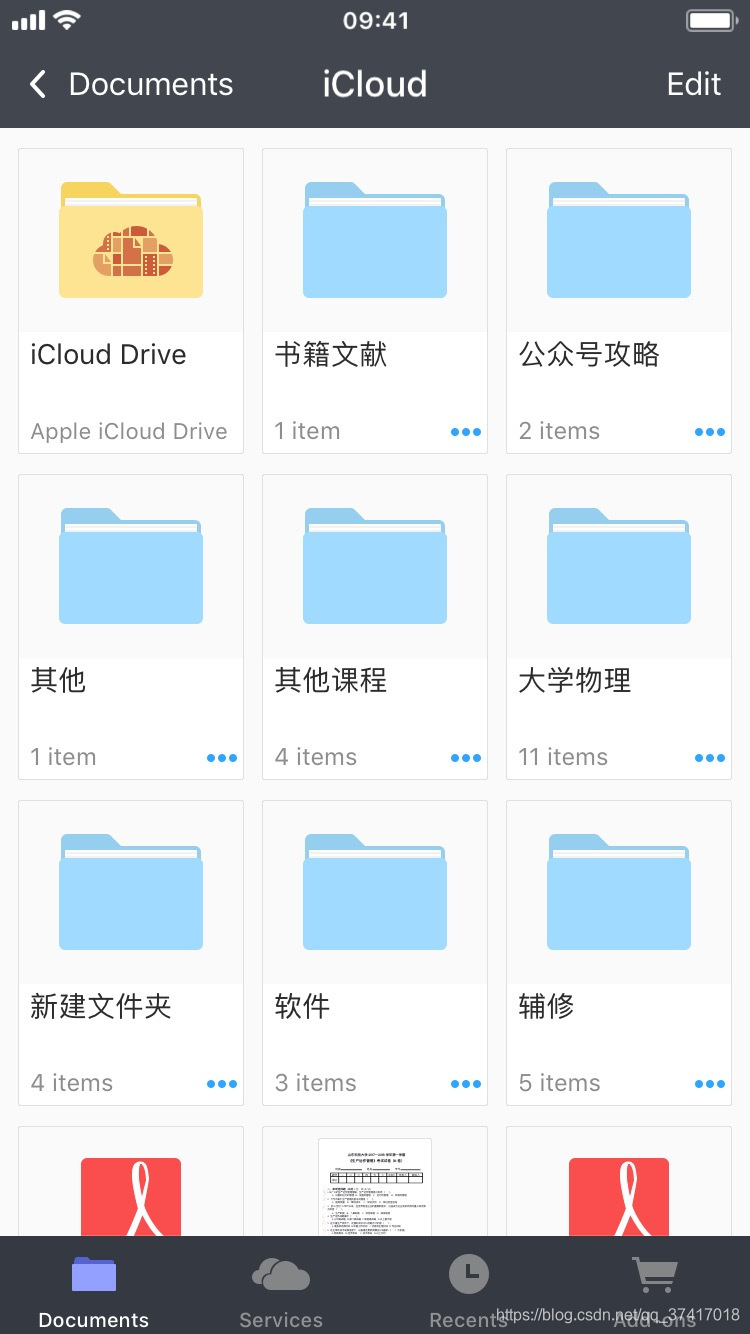Open the first red PDF file thumbnail
750x1334 pixels.
pos(131,1197)
